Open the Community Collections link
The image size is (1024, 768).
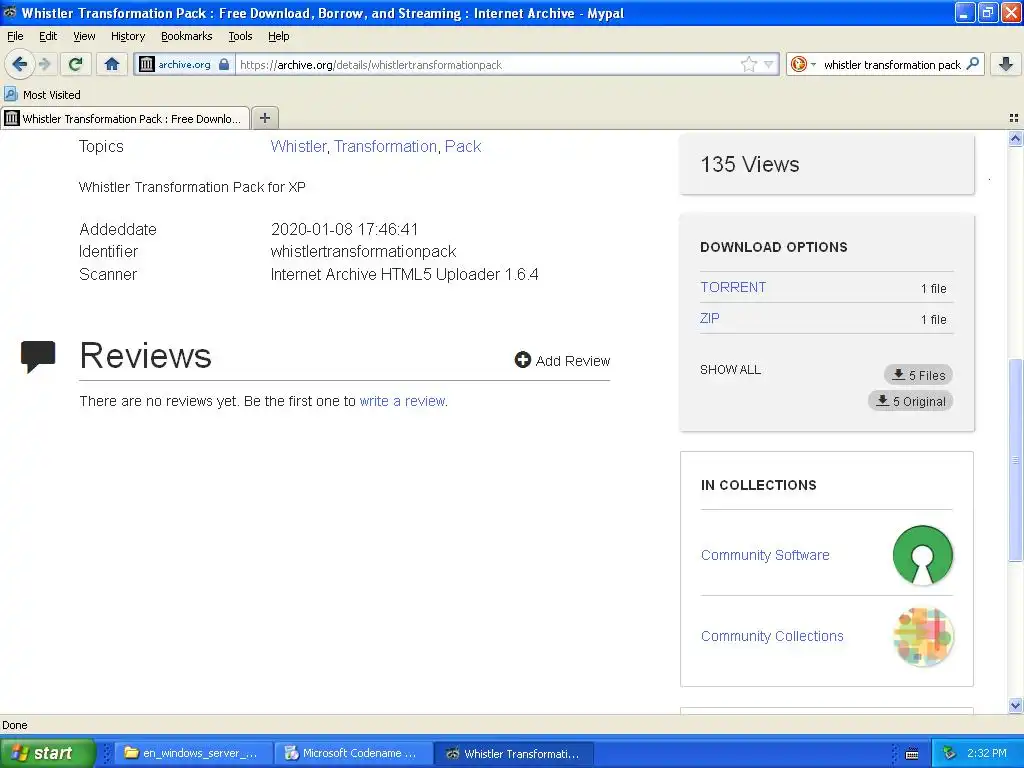click(772, 636)
